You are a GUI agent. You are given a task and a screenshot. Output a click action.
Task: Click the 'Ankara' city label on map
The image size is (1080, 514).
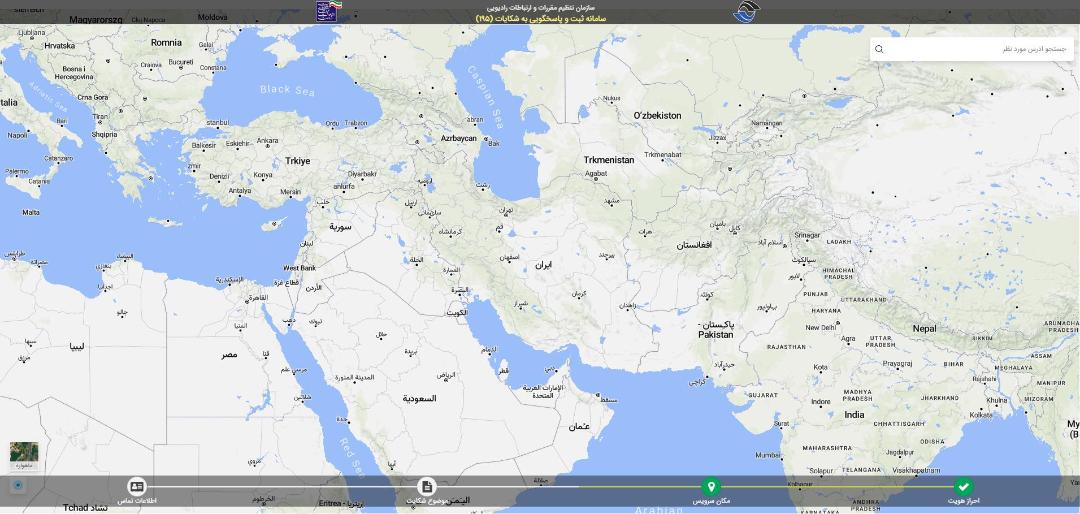[x=267, y=141]
